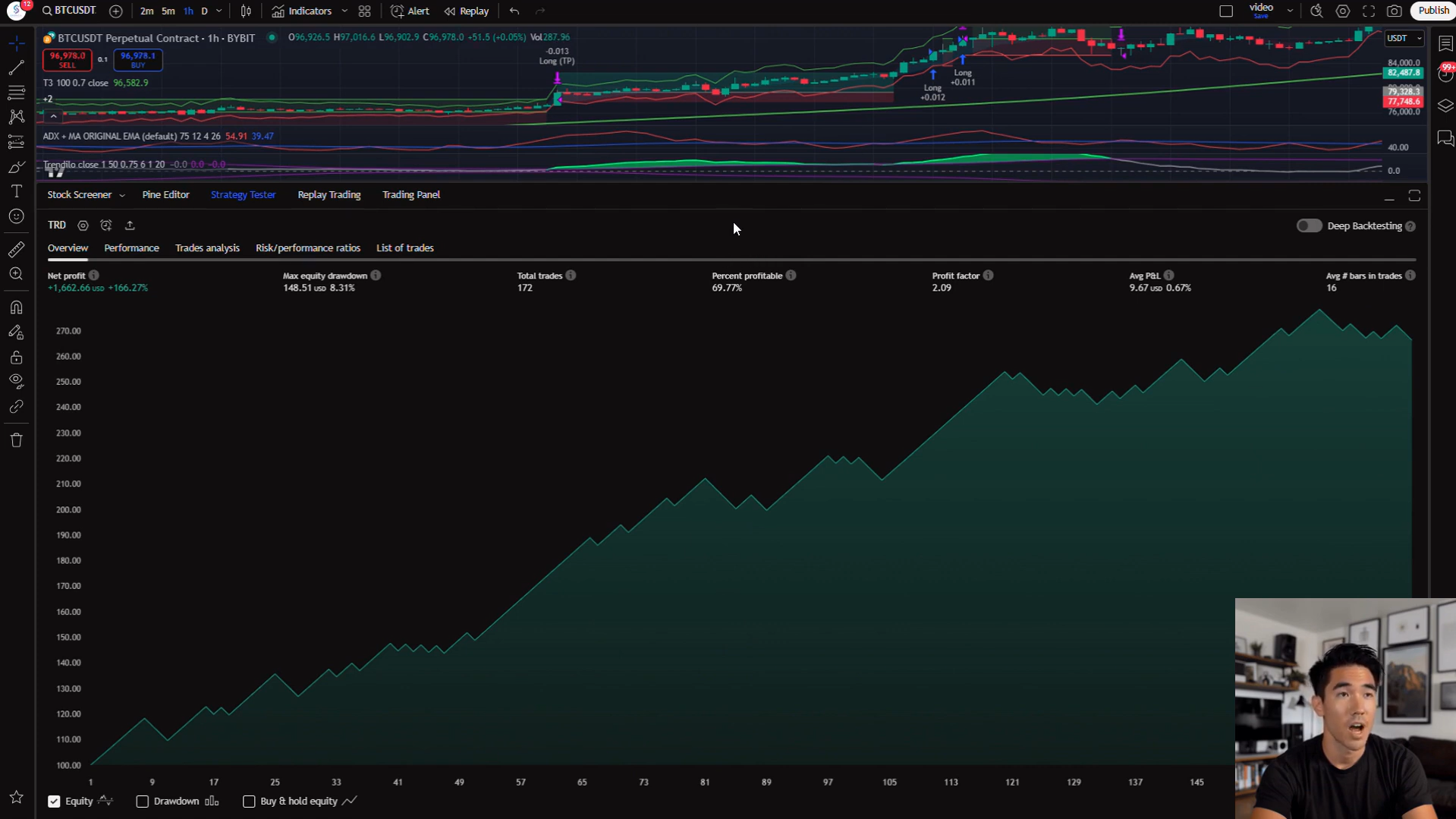Publish the chart idea
This screenshot has width=1456, height=819.
pos(1432,11)
